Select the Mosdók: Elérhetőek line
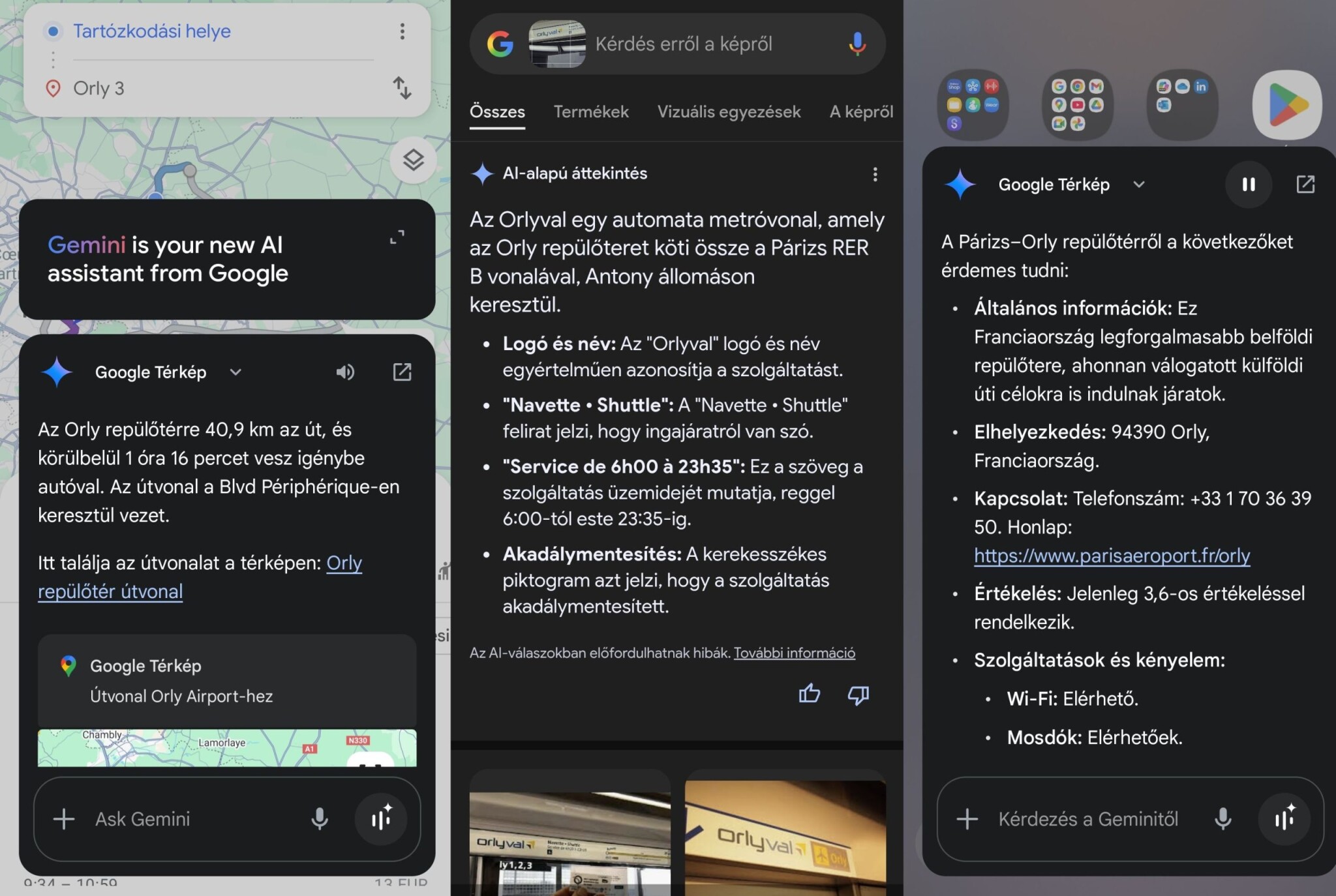Viewport: 1336px width, 896px height. [1095, 738]
